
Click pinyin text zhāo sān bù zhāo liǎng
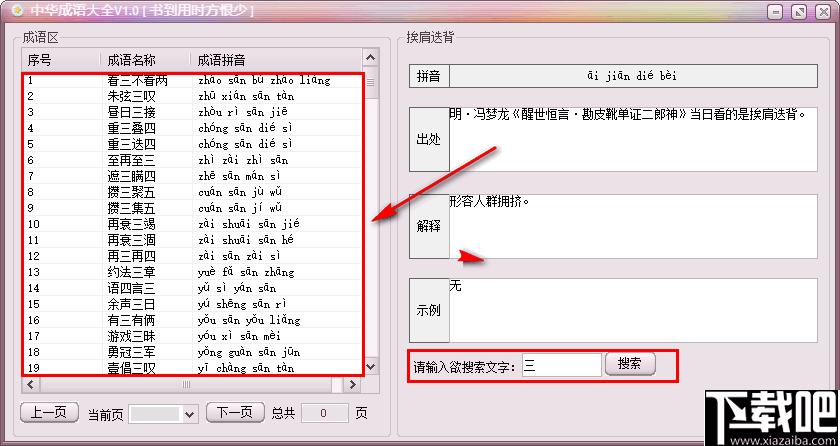click(x=264, y=81)
